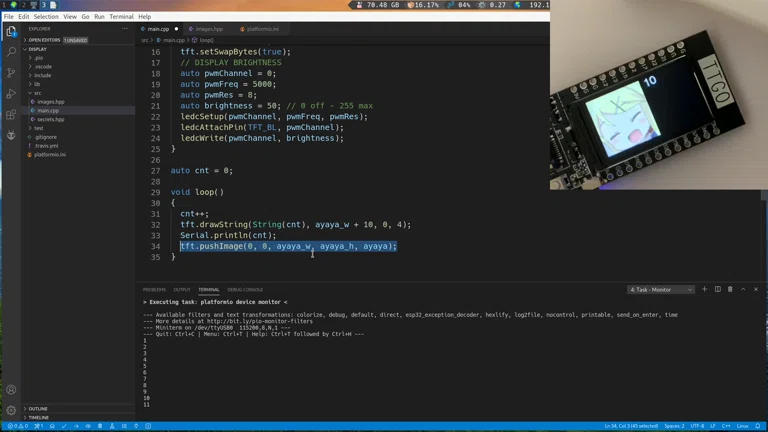
Task: Switch to the DEBUG CONSOLE panel tab
Action: point(245,289)
